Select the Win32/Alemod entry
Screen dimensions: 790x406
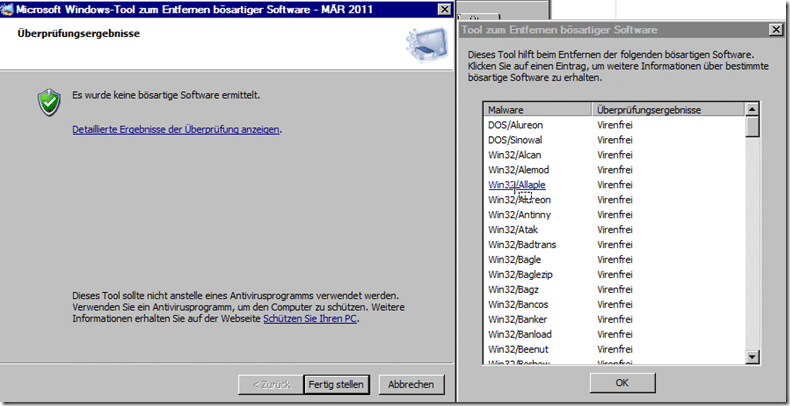[518, 170]
